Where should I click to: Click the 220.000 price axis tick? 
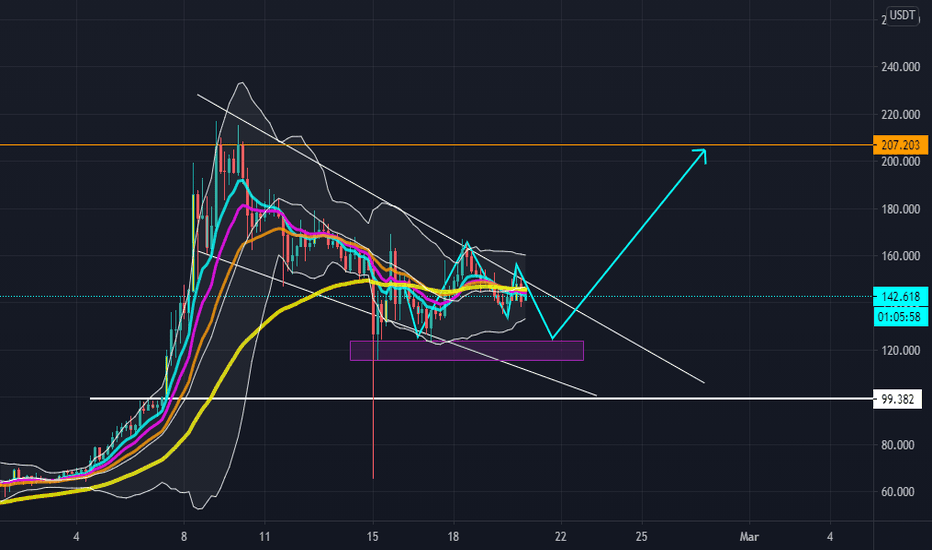(900, 114)
